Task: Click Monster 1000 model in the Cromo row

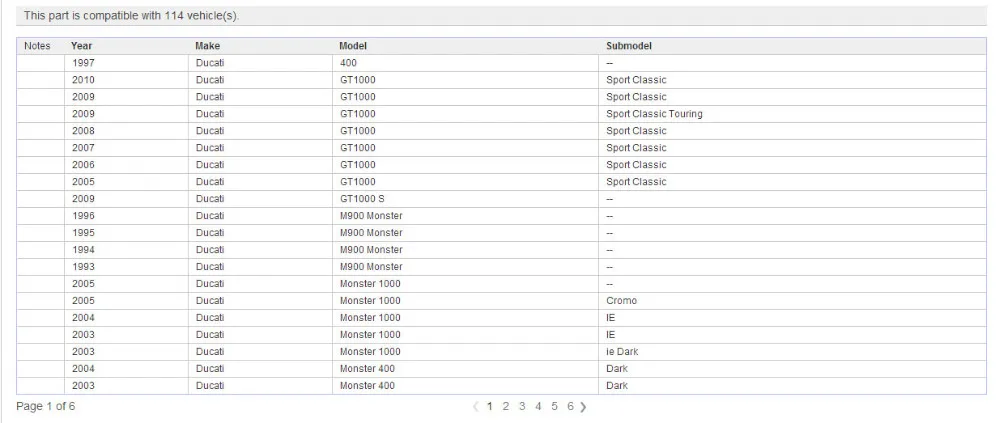Action: pos(371,301)
